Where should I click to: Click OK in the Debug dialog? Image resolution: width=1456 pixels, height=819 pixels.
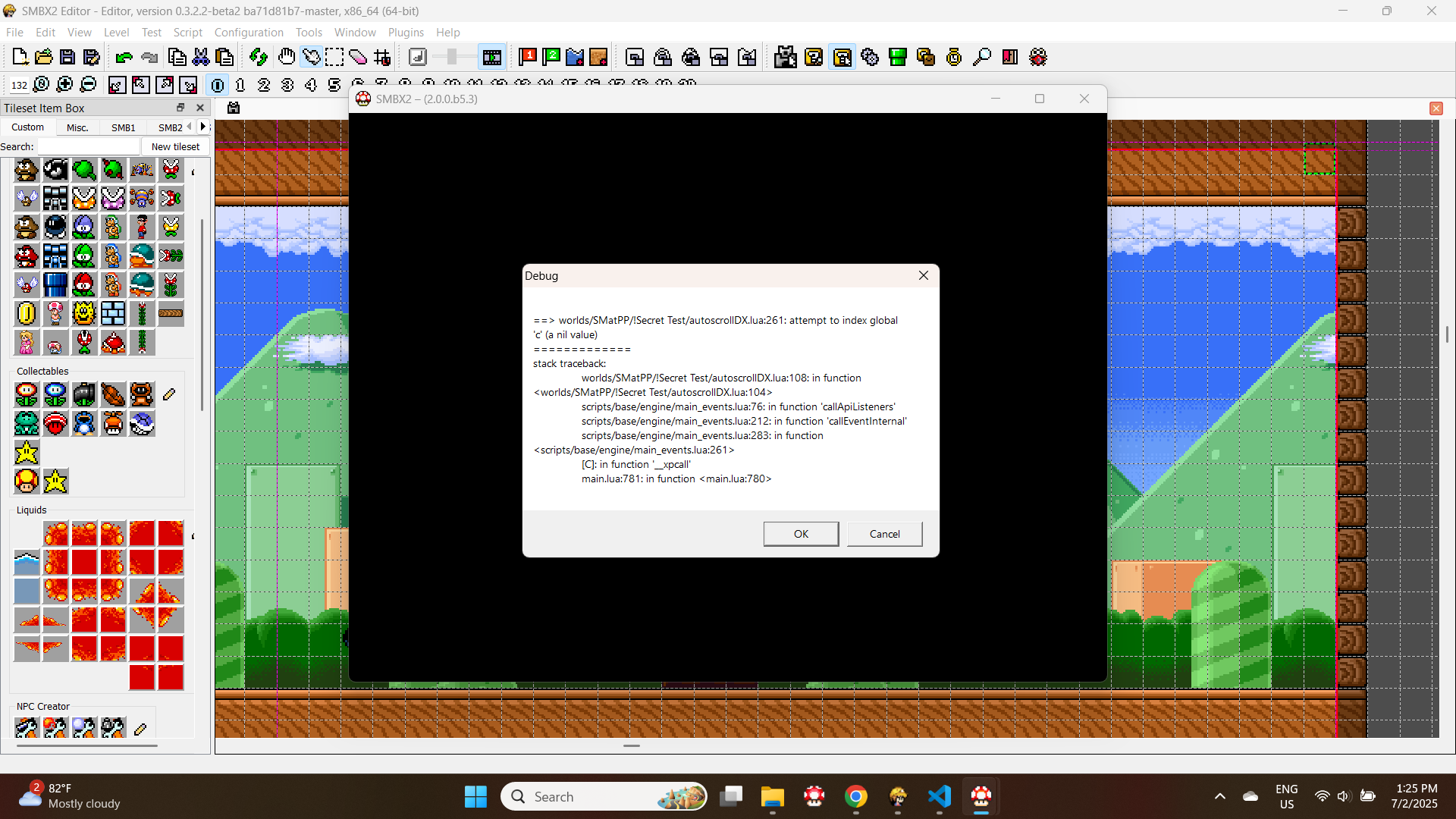801,534
